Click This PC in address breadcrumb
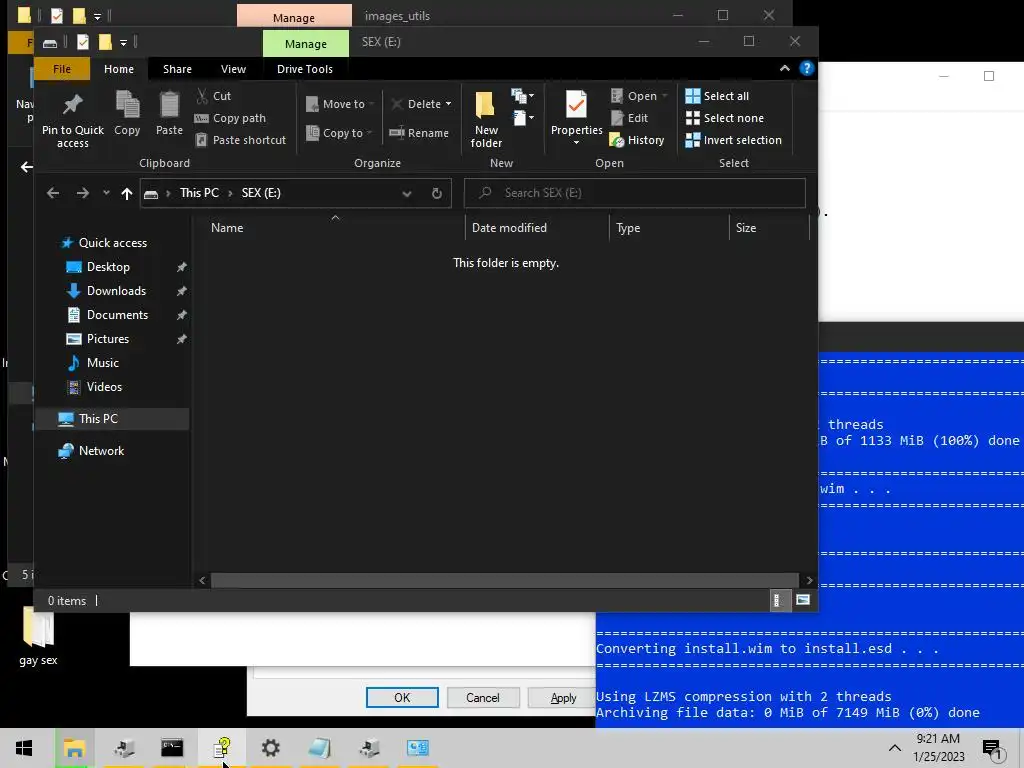1024x768 pixels. [x=199, y=193]
